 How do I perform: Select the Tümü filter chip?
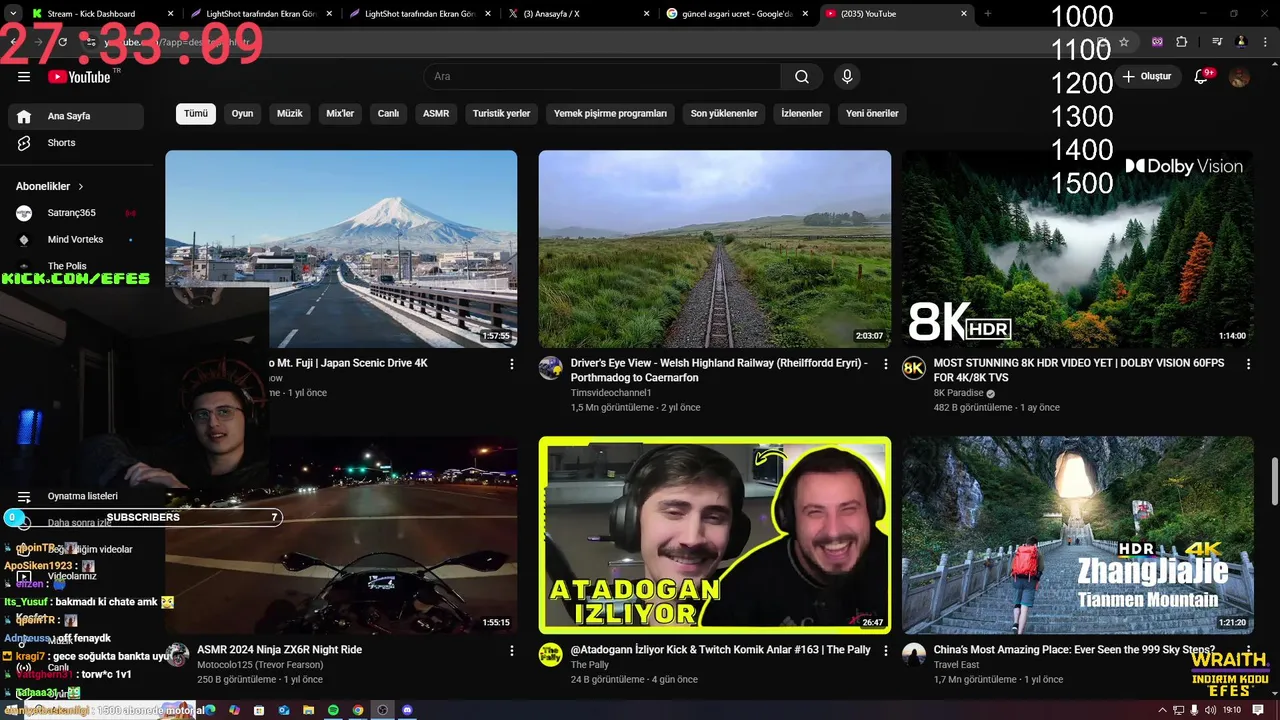(196, 113)
